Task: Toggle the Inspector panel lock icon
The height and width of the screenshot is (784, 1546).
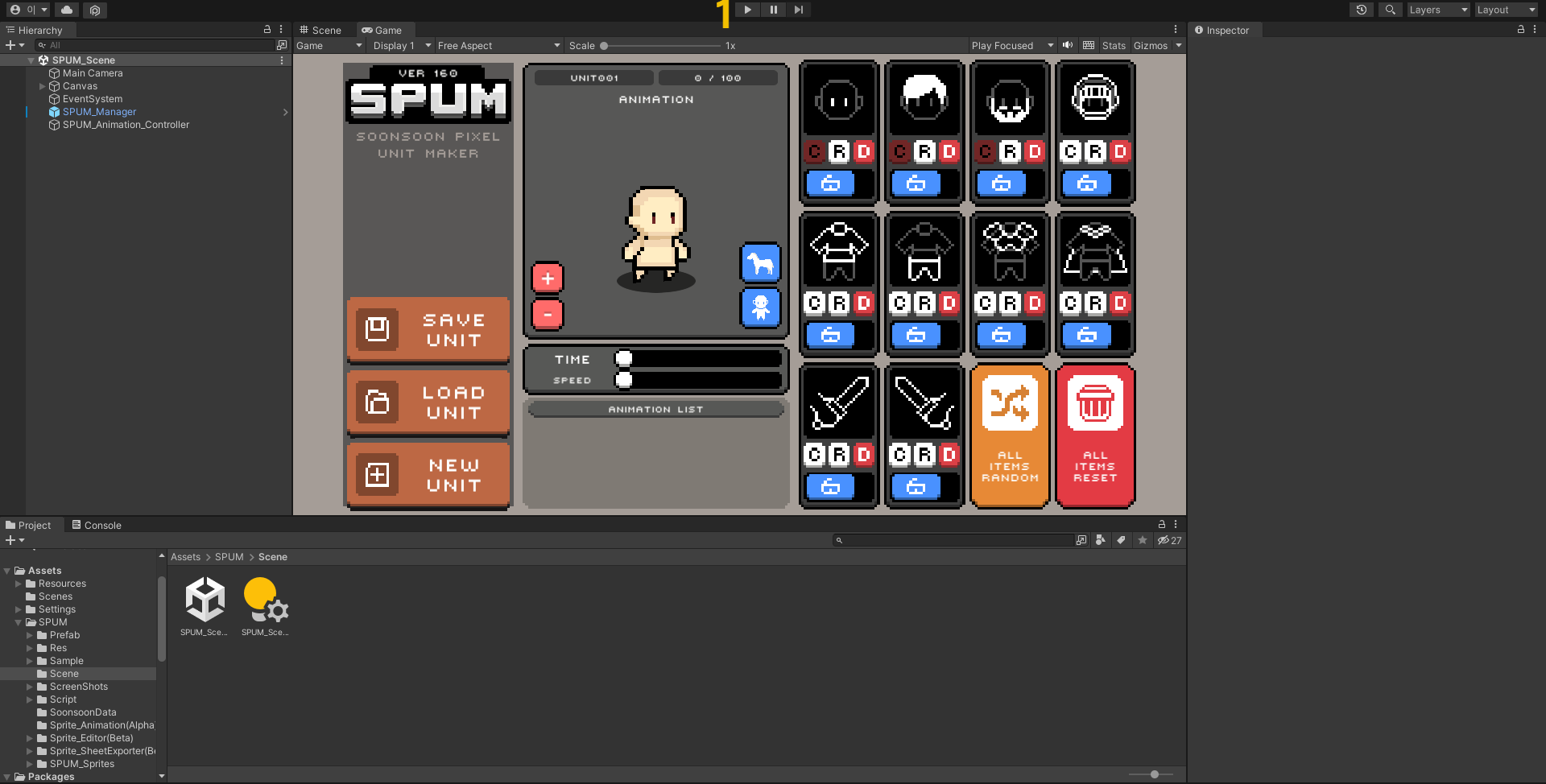Action: (1521, 29)
